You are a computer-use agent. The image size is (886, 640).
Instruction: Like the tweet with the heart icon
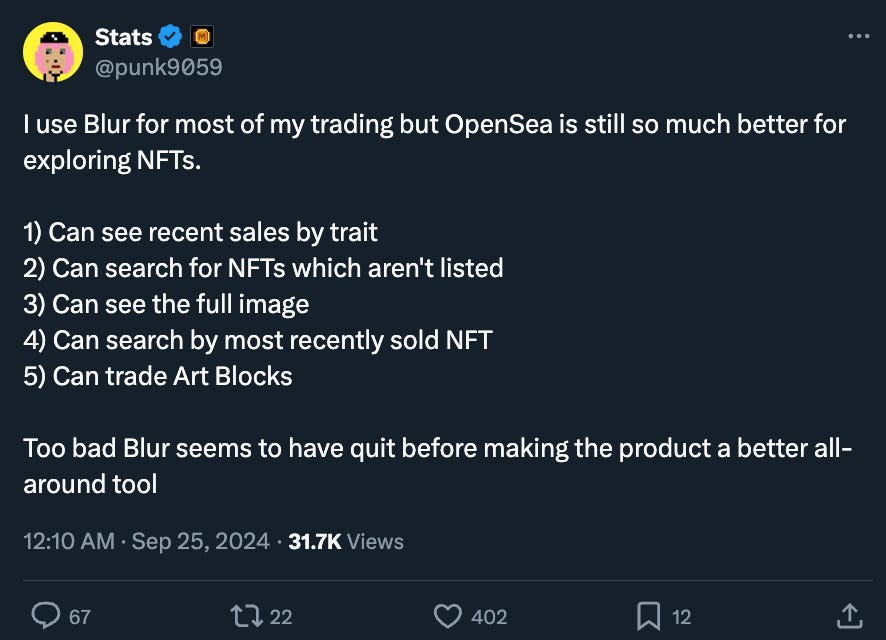click(x=448, y=616)
